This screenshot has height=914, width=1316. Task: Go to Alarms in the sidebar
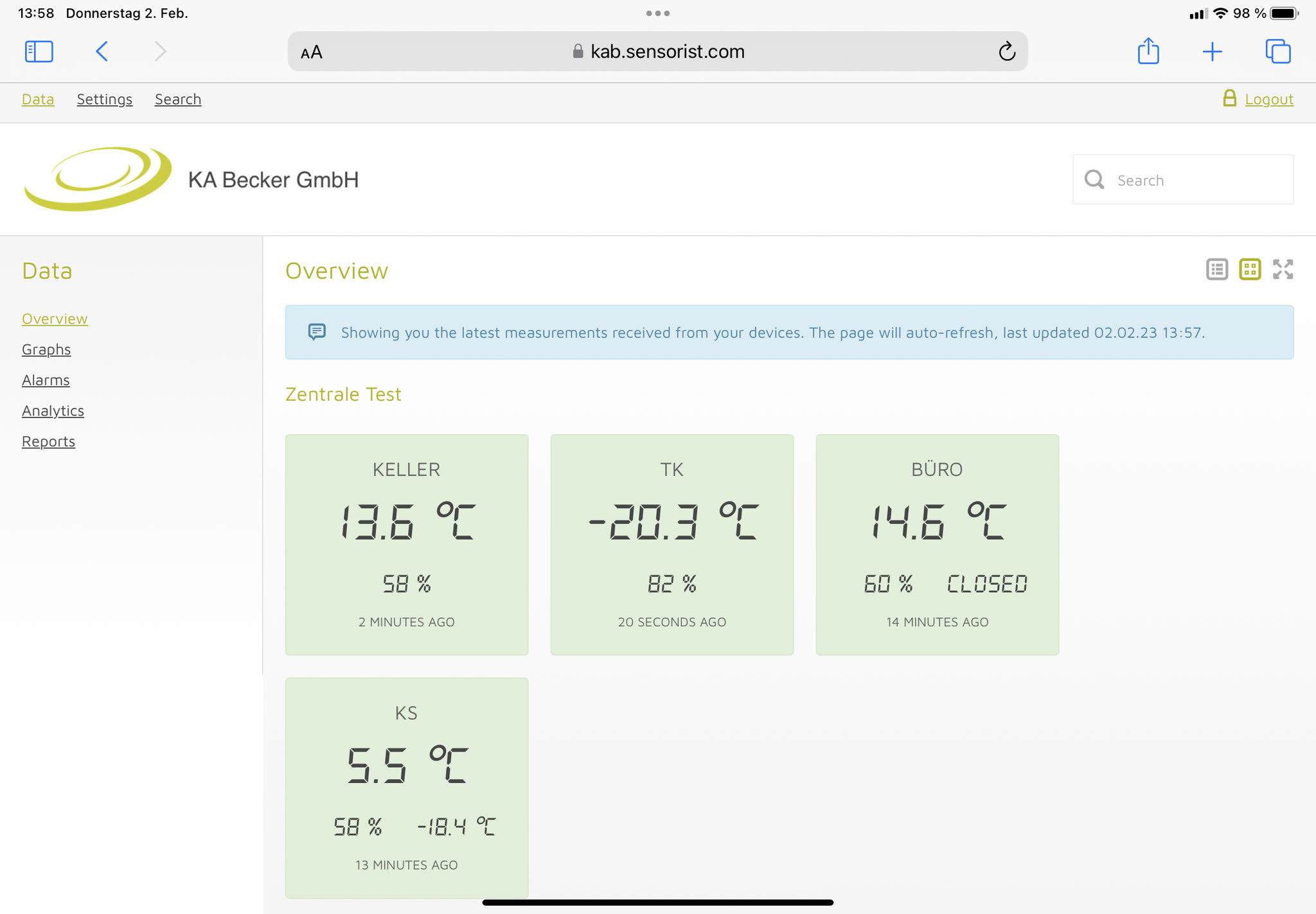click(x=46, y=380)
